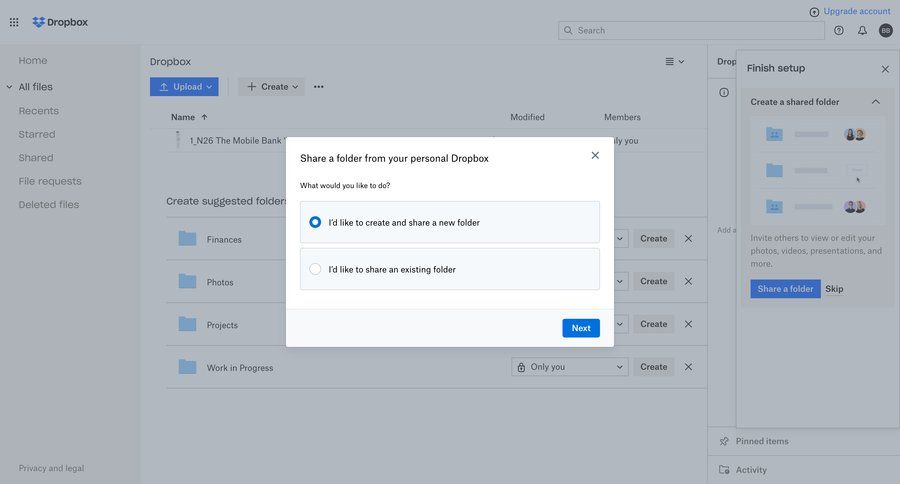
Task: Click the Projects folder icon
Action: (187, 324)
